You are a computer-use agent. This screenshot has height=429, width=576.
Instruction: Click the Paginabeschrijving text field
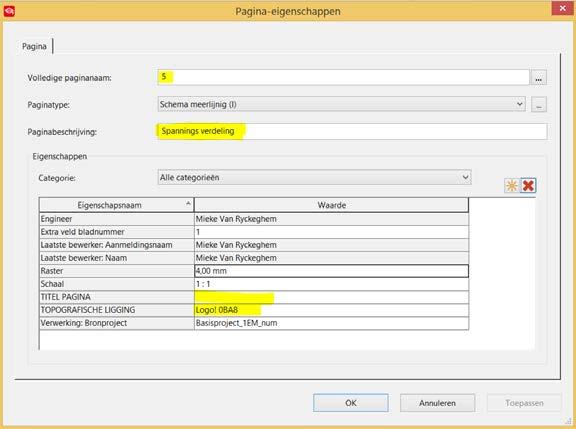coord(352,131)
